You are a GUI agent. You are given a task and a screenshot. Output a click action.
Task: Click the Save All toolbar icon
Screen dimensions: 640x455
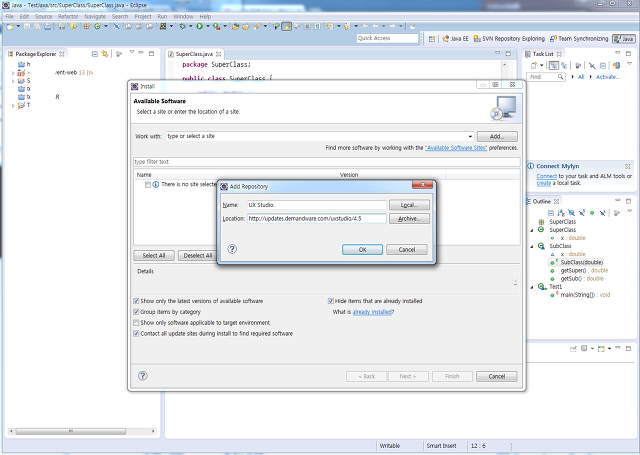tap(37, 27)
